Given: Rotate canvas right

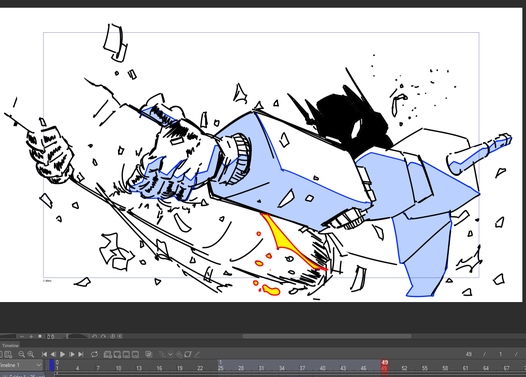Looking at the screenshot, I should click(103, 336).
